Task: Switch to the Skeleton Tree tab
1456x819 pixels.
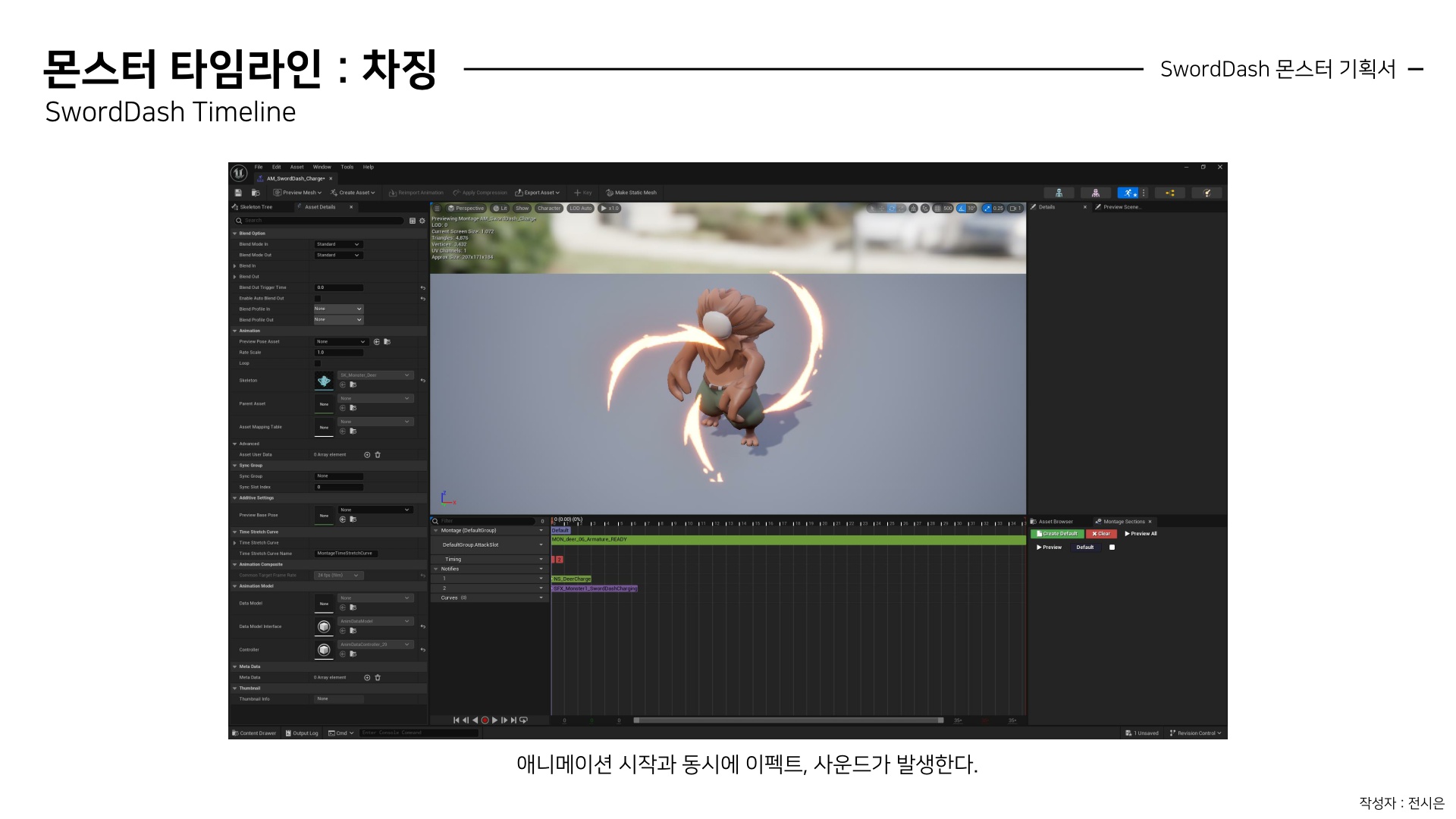Action: [x=256, y=207]
